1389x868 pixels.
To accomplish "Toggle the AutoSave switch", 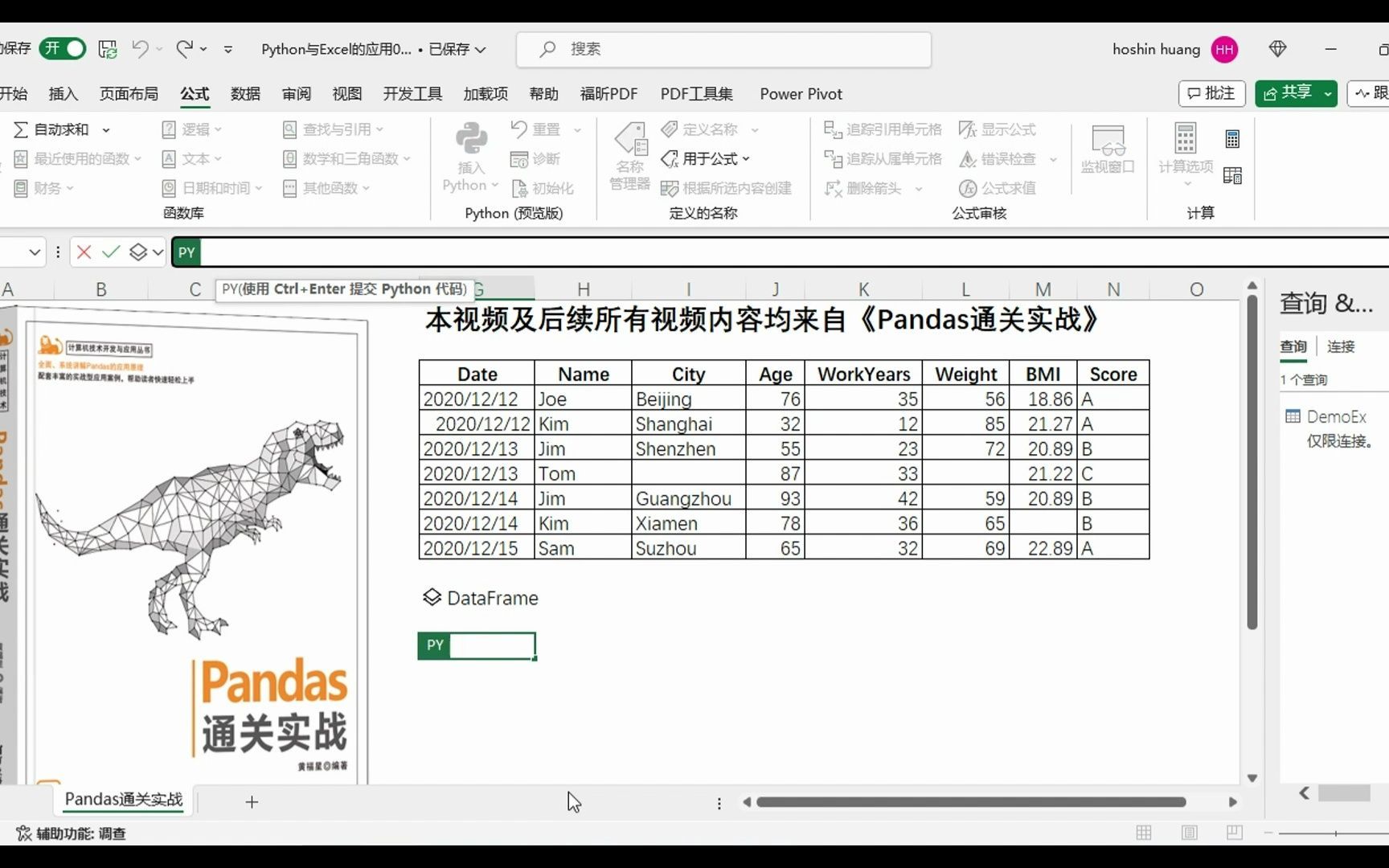I will (x=63, y=49).
